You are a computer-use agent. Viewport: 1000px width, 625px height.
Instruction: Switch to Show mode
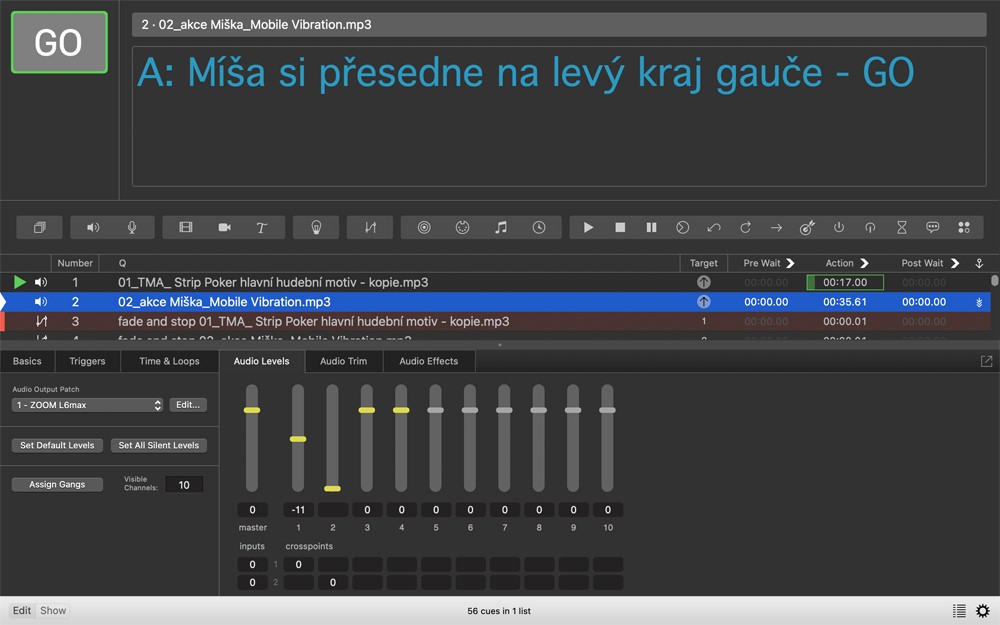click(x=53, y=610)
